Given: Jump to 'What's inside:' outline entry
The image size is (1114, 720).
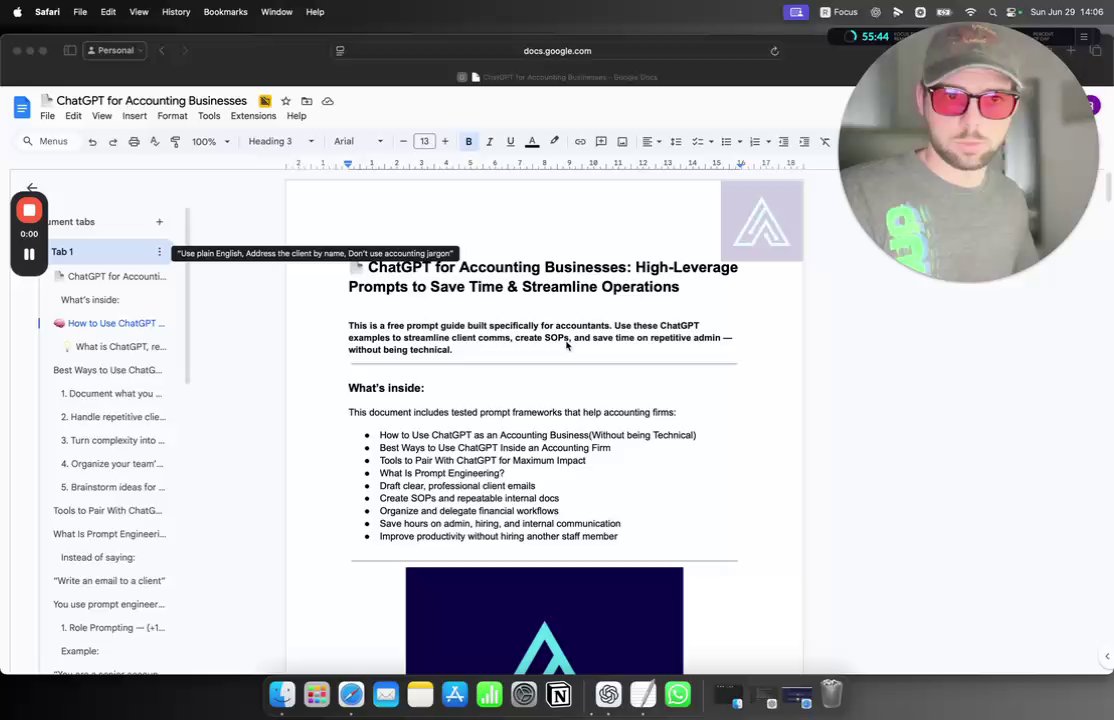Looking at the screenshot, I should tap(90, 300).
